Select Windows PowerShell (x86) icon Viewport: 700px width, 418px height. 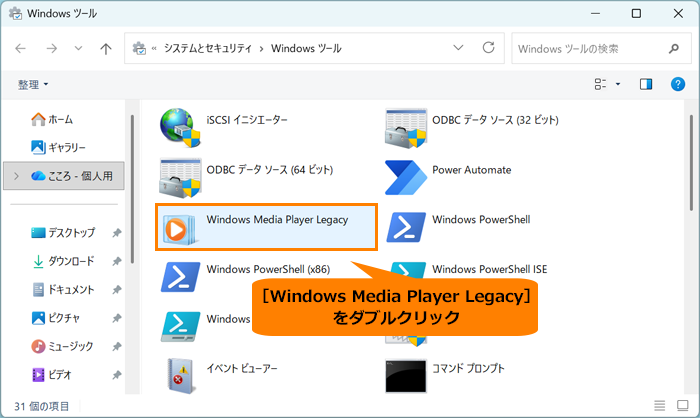pyautogui.click(x=180, y=277)
